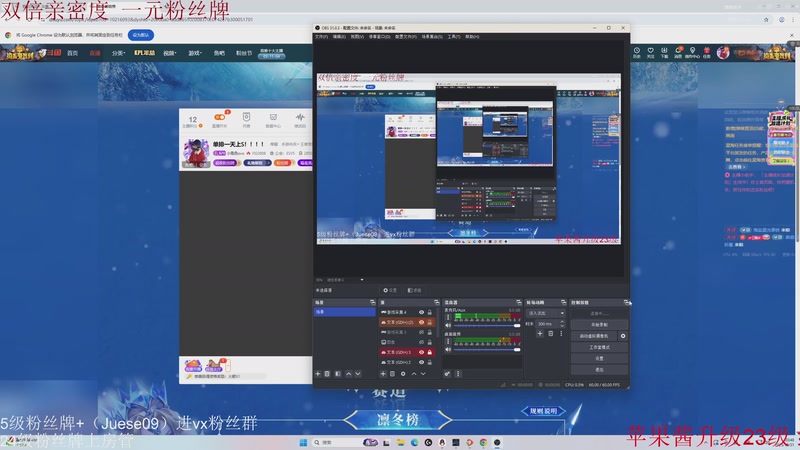
Task: Click Start Virtual Camera button
Action: pyautogui.click(x=594, y=336)
